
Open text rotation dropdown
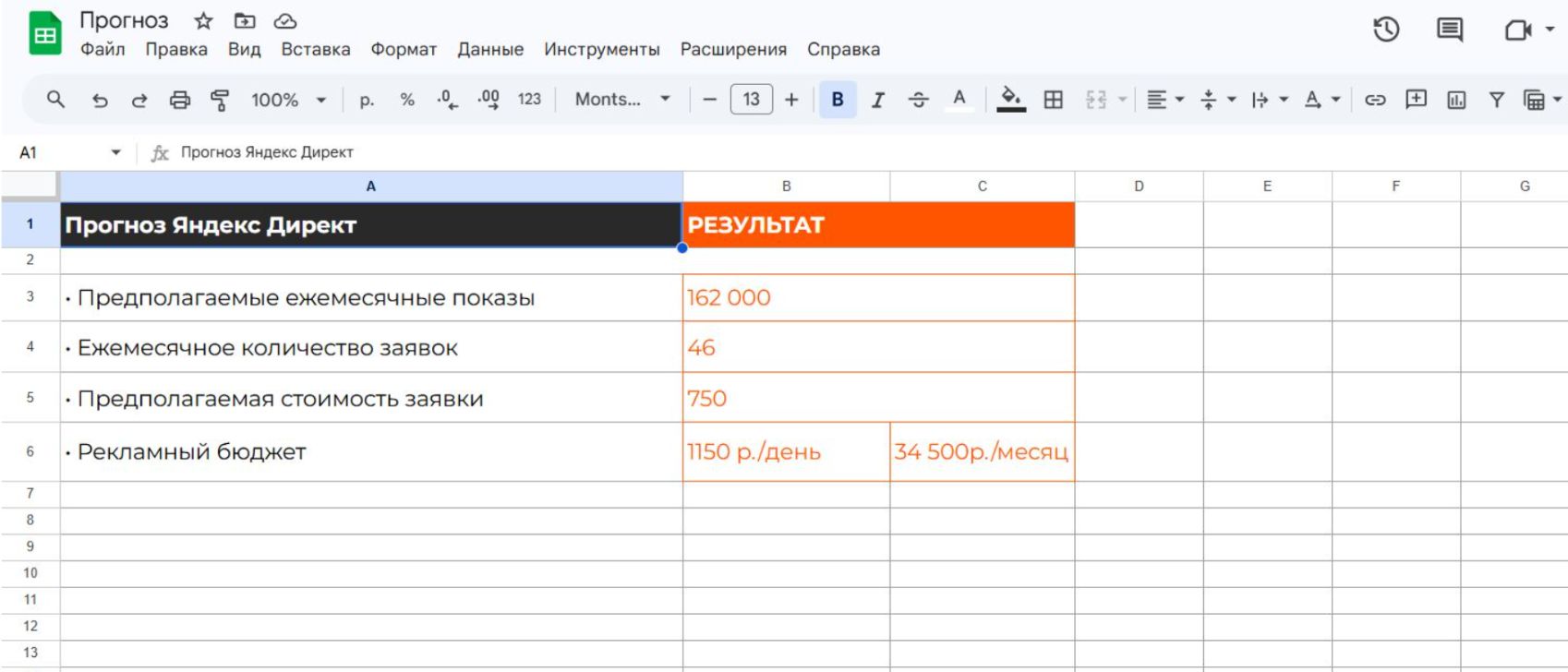click(1321, 100)
